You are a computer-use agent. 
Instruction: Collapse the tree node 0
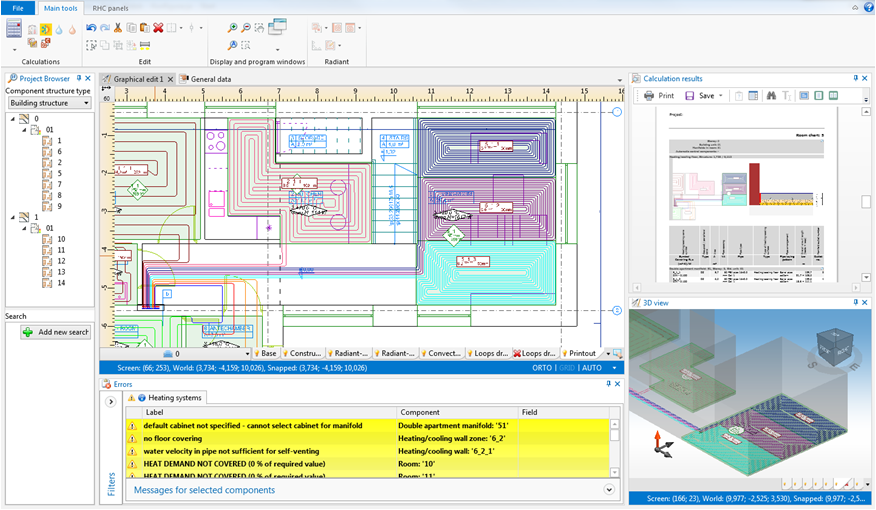(13, 119)
